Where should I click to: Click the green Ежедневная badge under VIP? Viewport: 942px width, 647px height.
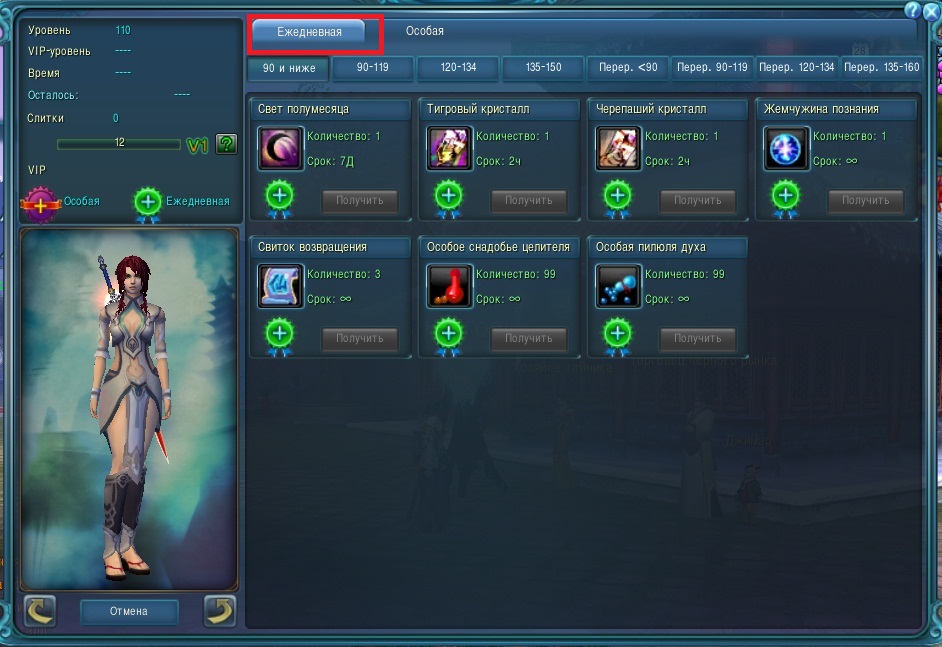click(148, 204)
